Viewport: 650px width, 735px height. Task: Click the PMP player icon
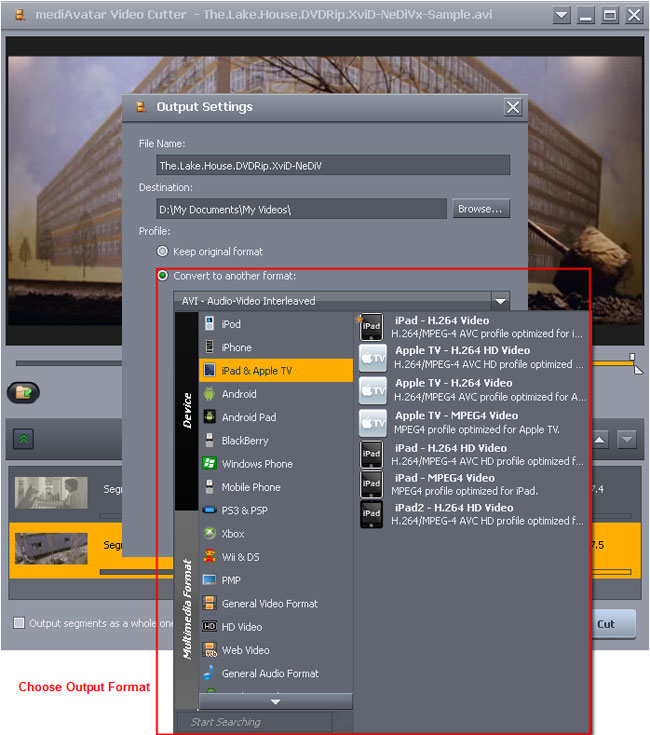[x=209, y=580]
